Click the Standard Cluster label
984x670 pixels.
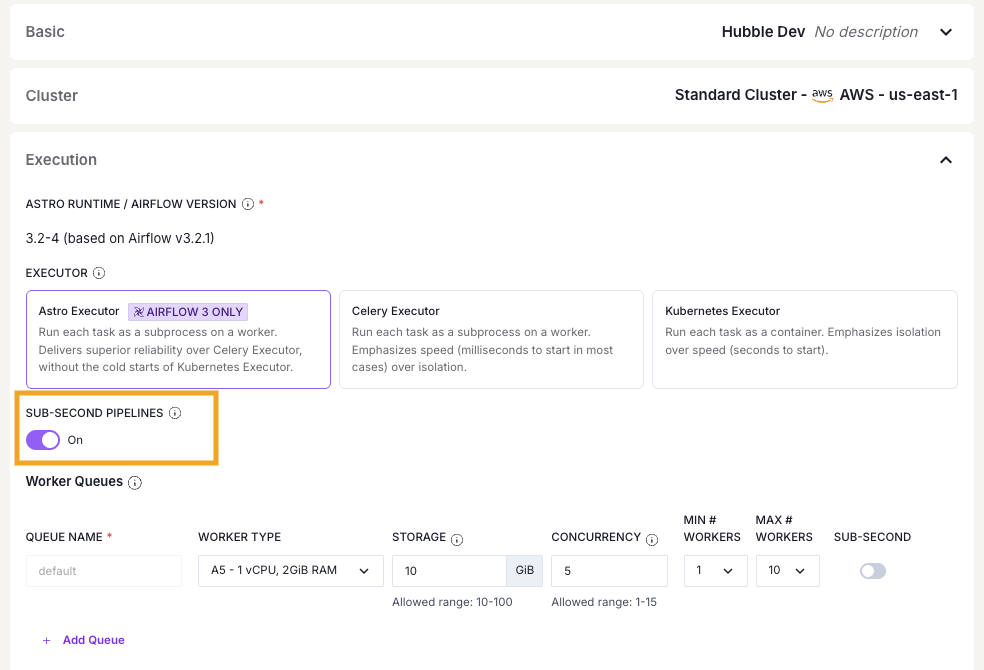point(735,95)
